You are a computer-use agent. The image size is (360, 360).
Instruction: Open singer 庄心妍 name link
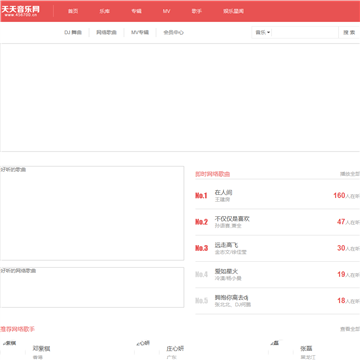(175, 349)
